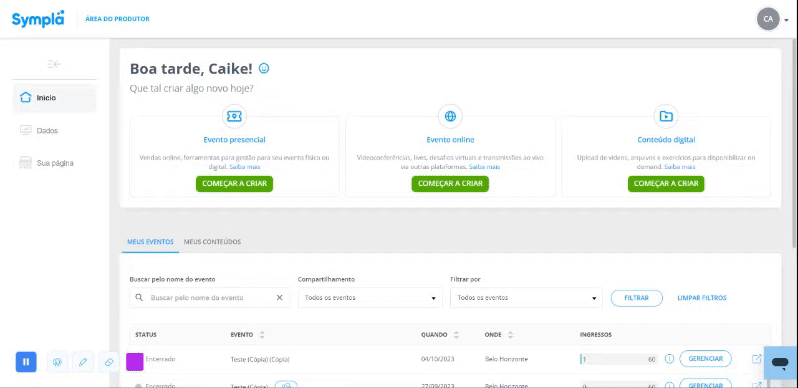The image size is (798, 388).
Task: Click the 04/10/2023 date cell
Action: point(438,359)
